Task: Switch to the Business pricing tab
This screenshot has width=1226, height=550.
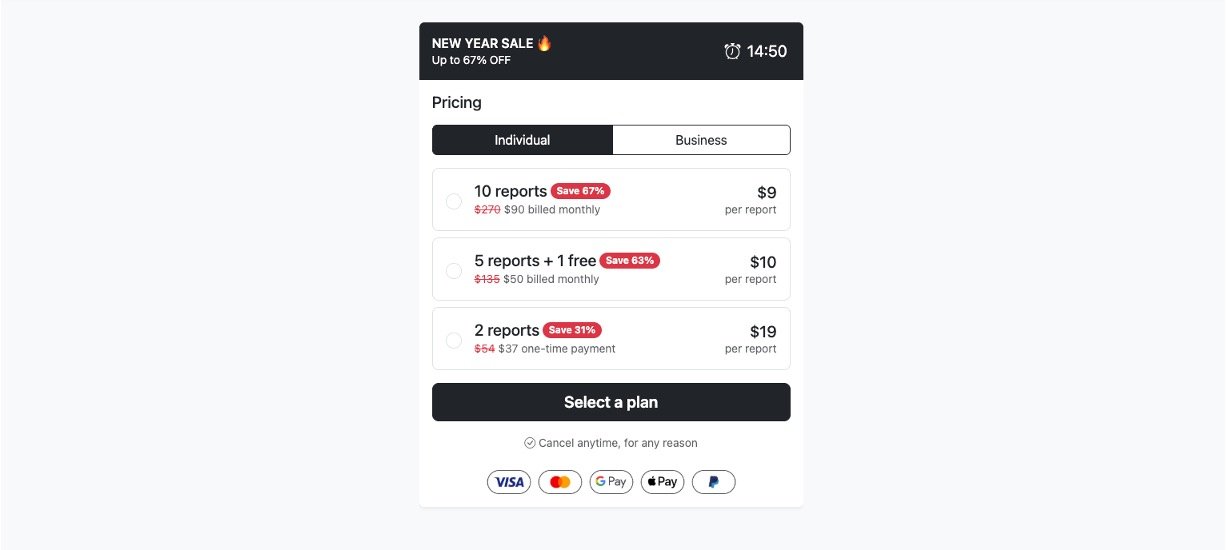Action: [701, 140]
